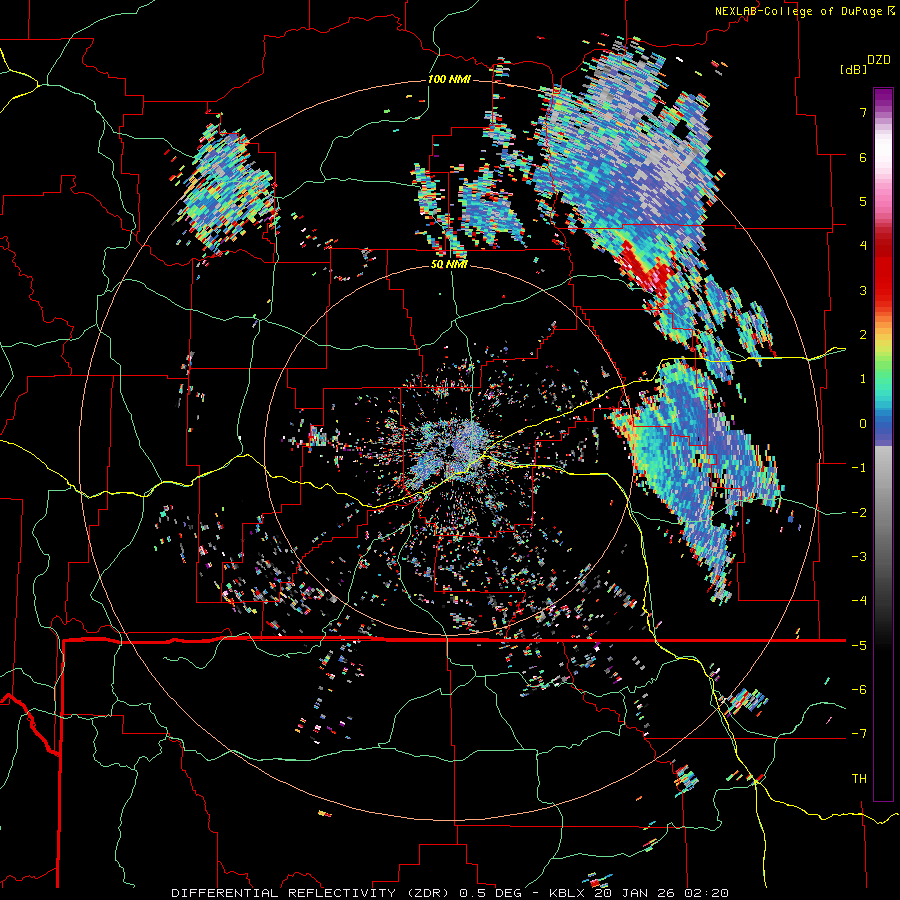Click the 6 dB label on color scale
900x900 pixels.
[863, 157]
